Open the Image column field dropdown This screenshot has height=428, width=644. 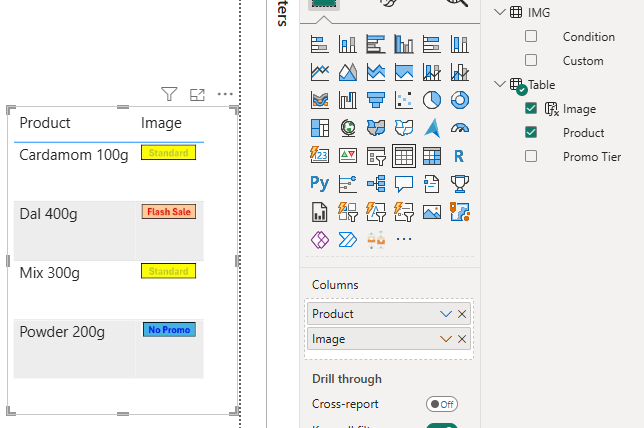click(x=446, y=339)
